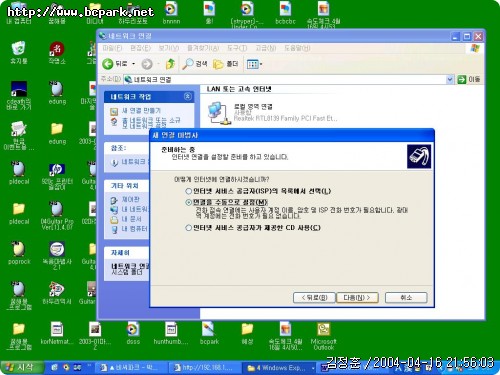This screenshot has width=500, height=375.
Task: Open the 고급(N) menu
Action: (x=266, y=48)
